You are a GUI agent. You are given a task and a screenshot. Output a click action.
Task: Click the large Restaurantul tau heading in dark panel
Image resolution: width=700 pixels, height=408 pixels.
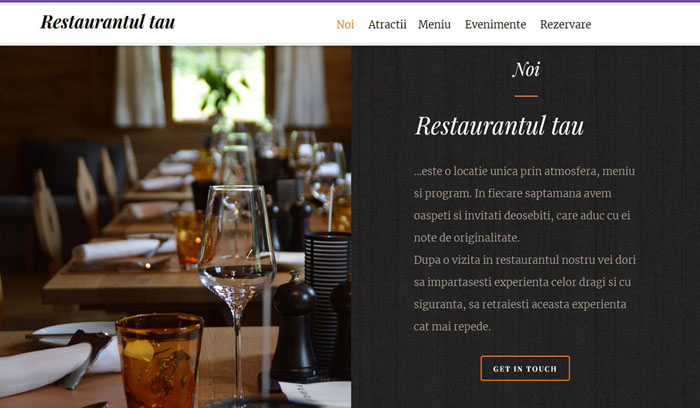(500, 125)
